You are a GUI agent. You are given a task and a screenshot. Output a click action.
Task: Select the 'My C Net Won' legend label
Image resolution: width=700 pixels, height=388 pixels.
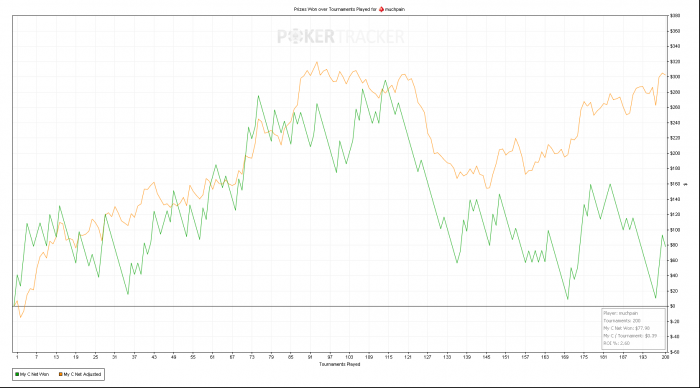(x=34, y=374)
